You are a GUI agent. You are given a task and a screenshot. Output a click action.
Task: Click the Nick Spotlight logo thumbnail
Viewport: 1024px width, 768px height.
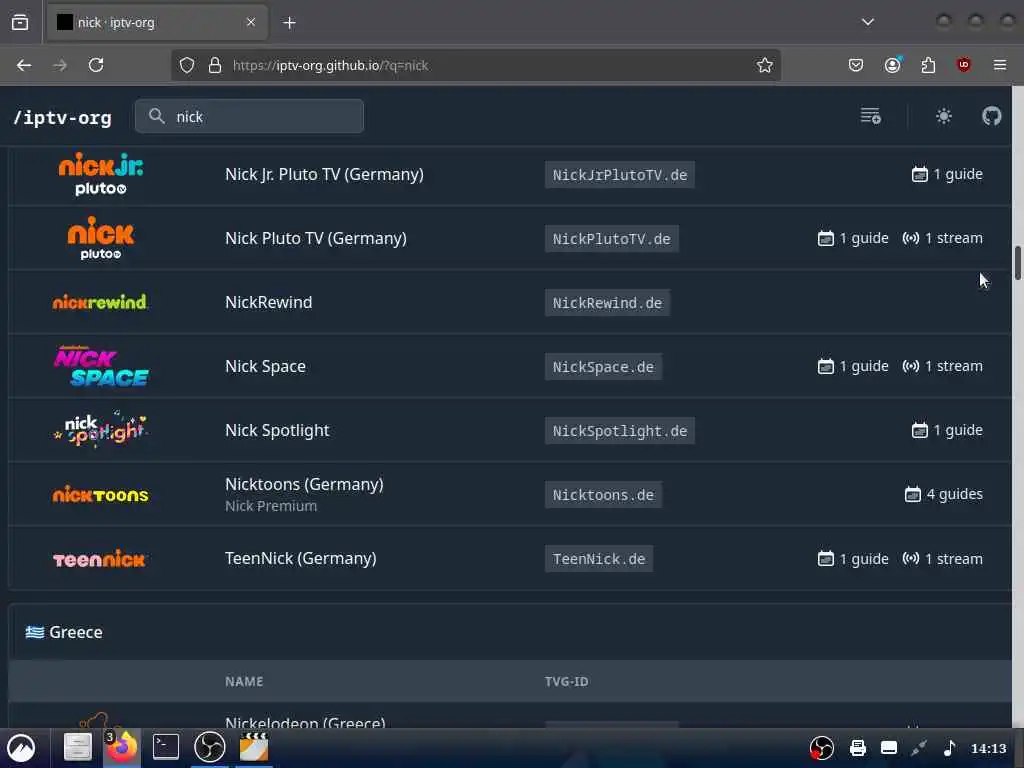point(101,430)
